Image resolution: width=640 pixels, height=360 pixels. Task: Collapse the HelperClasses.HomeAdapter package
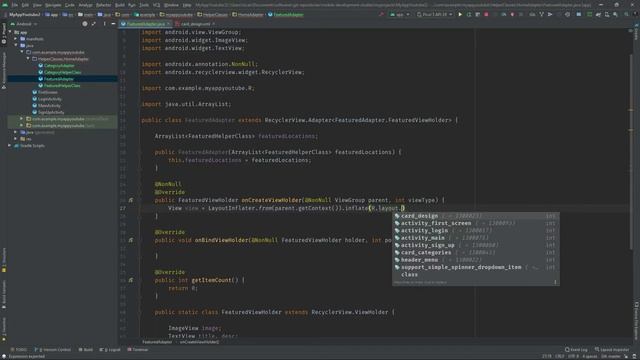click(28, 59)
